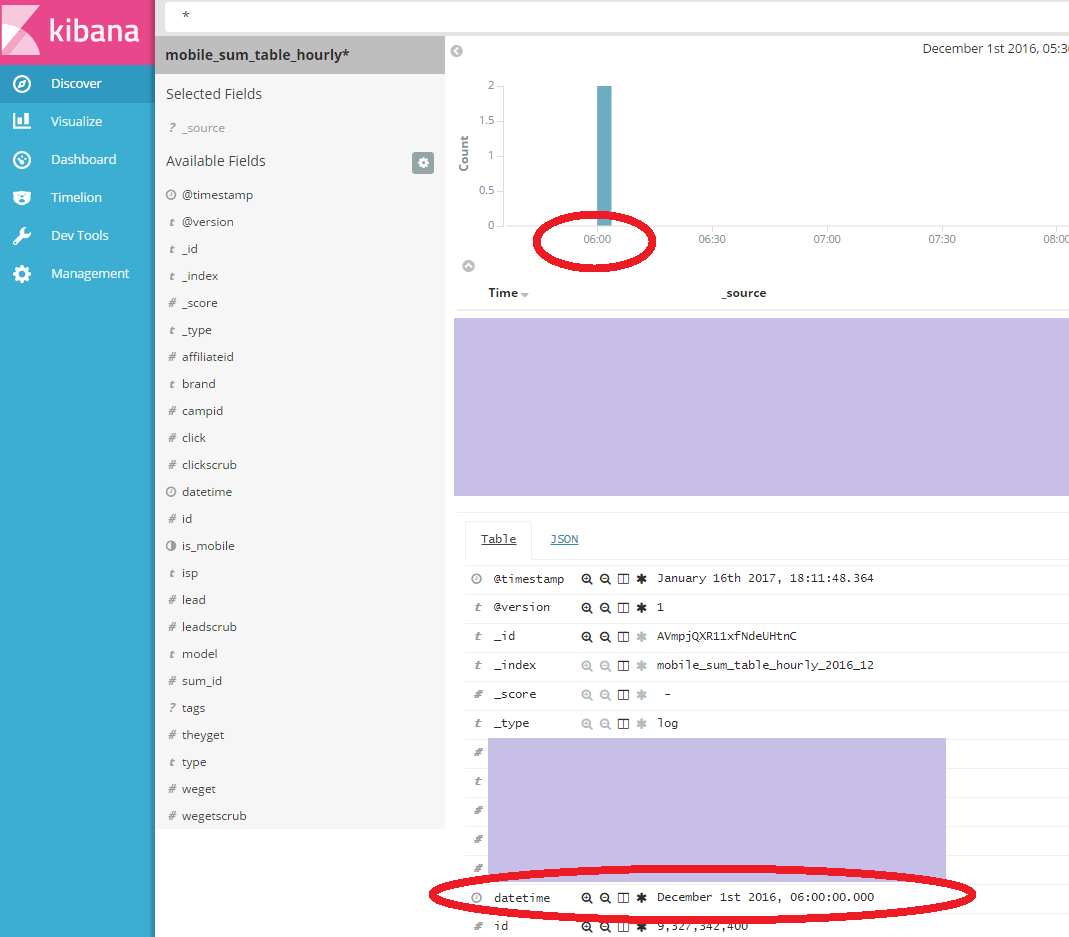Filter for value on @version row
This screenshot has height=937, width=1069.
coord(586,608)
